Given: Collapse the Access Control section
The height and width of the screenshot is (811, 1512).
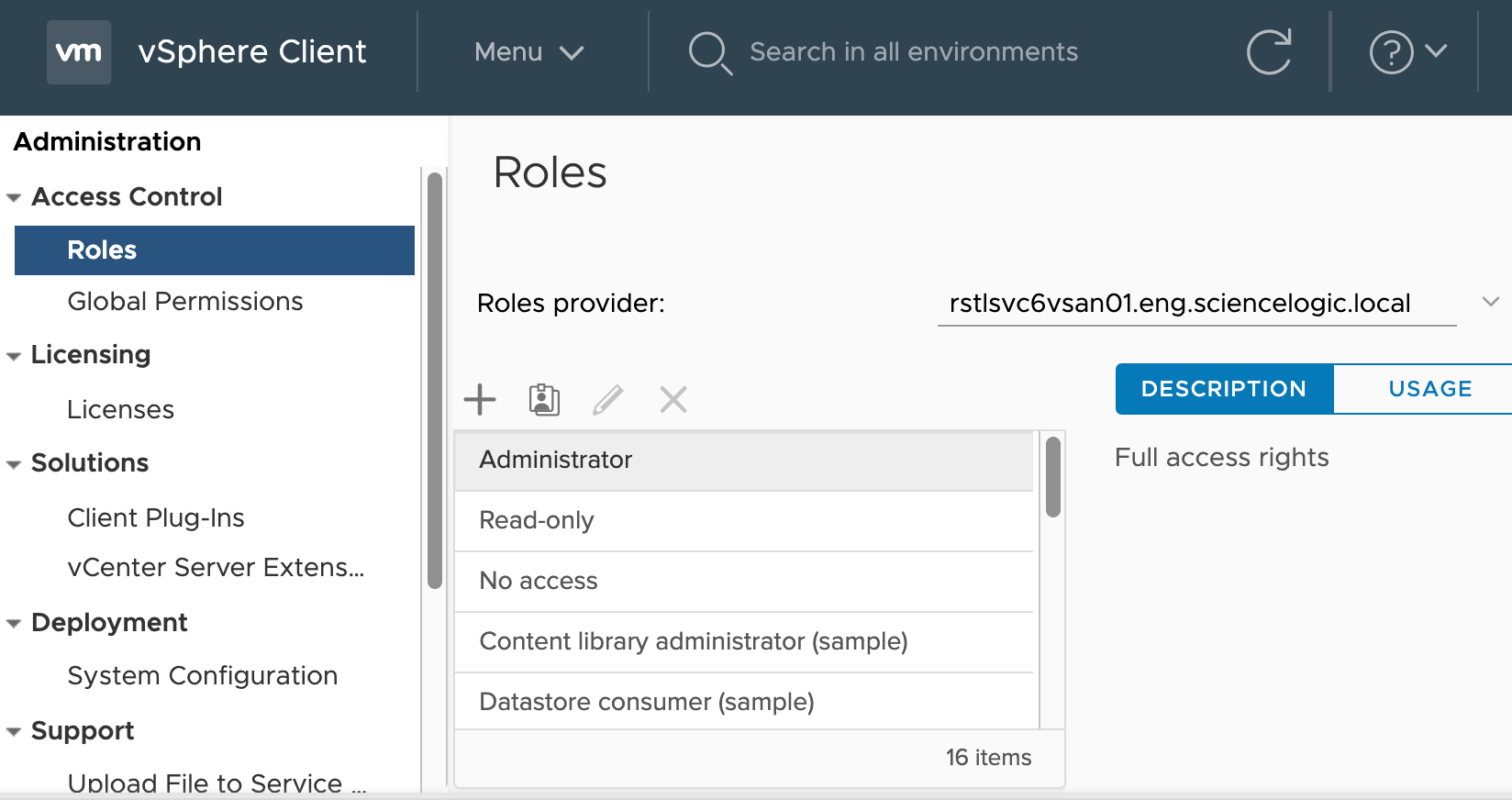Looking at the screenshot, I should pos(14,198).
